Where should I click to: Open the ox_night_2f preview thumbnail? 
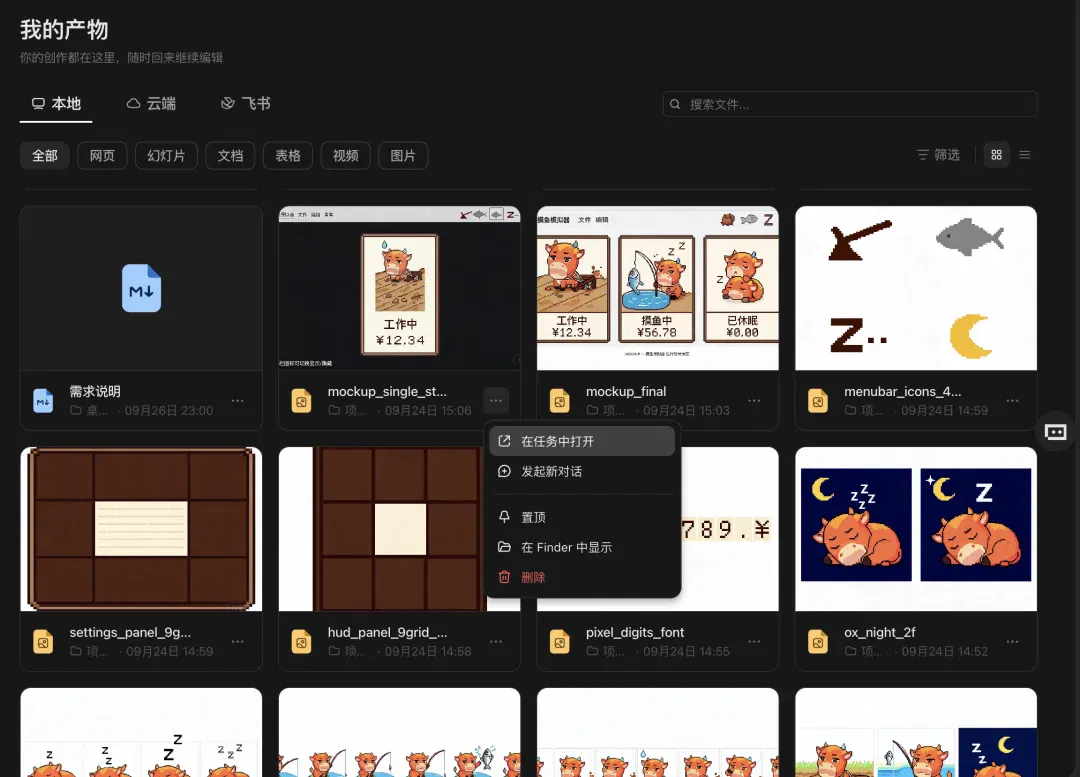916,529
